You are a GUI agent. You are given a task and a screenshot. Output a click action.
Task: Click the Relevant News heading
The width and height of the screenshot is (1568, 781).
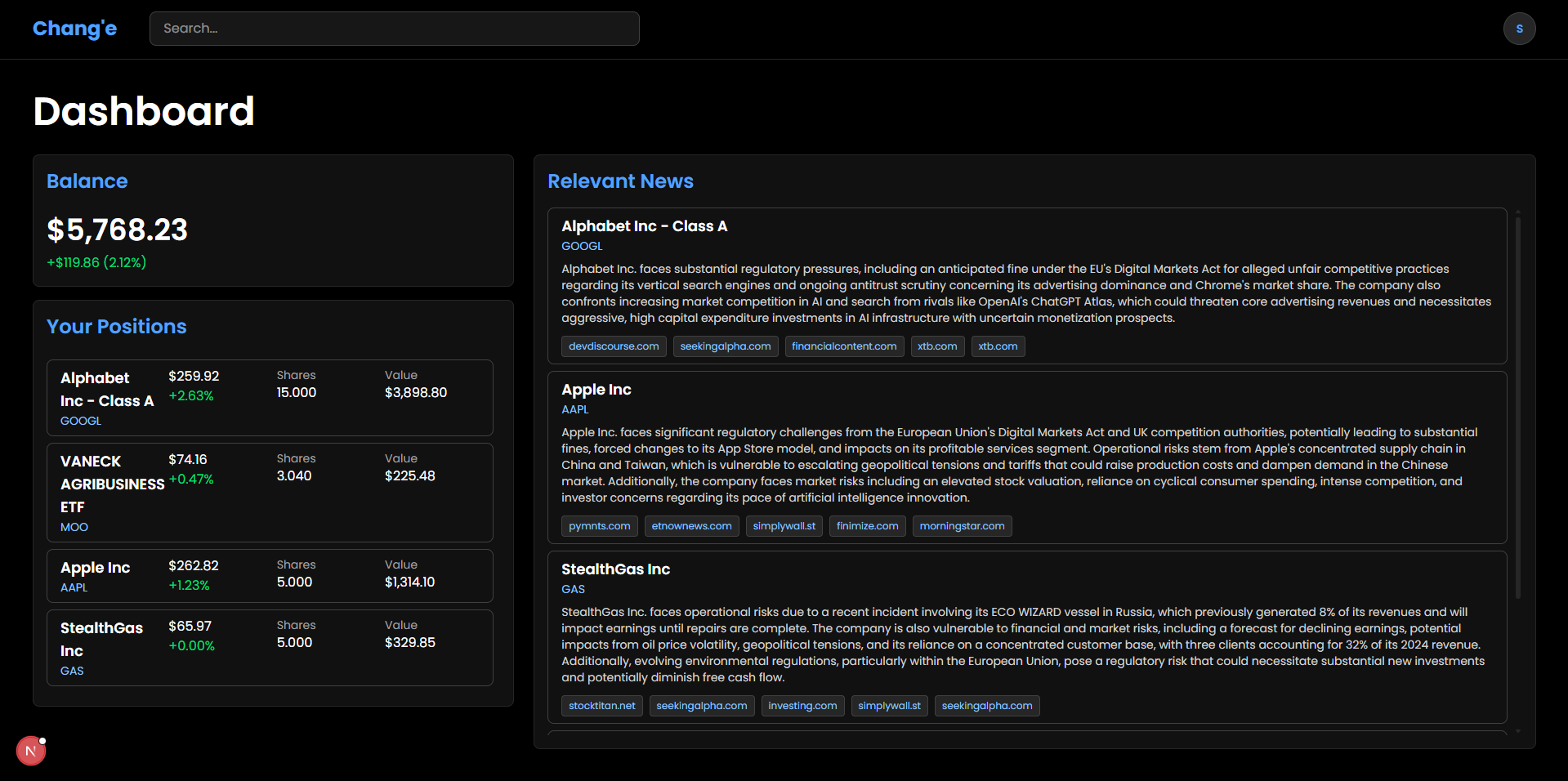[620, 181]
